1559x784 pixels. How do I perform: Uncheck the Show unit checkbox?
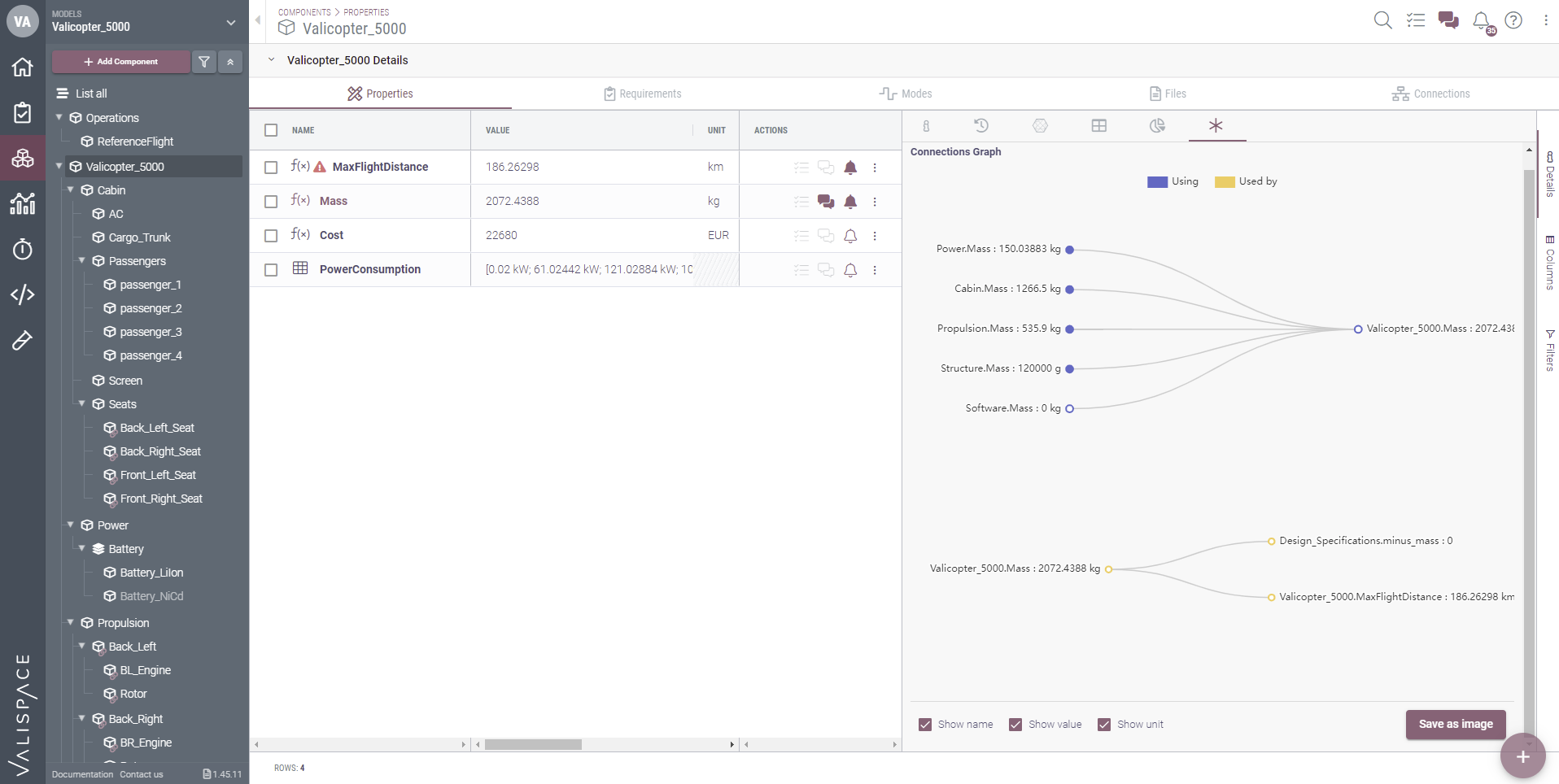click(x=1103, y=725)
